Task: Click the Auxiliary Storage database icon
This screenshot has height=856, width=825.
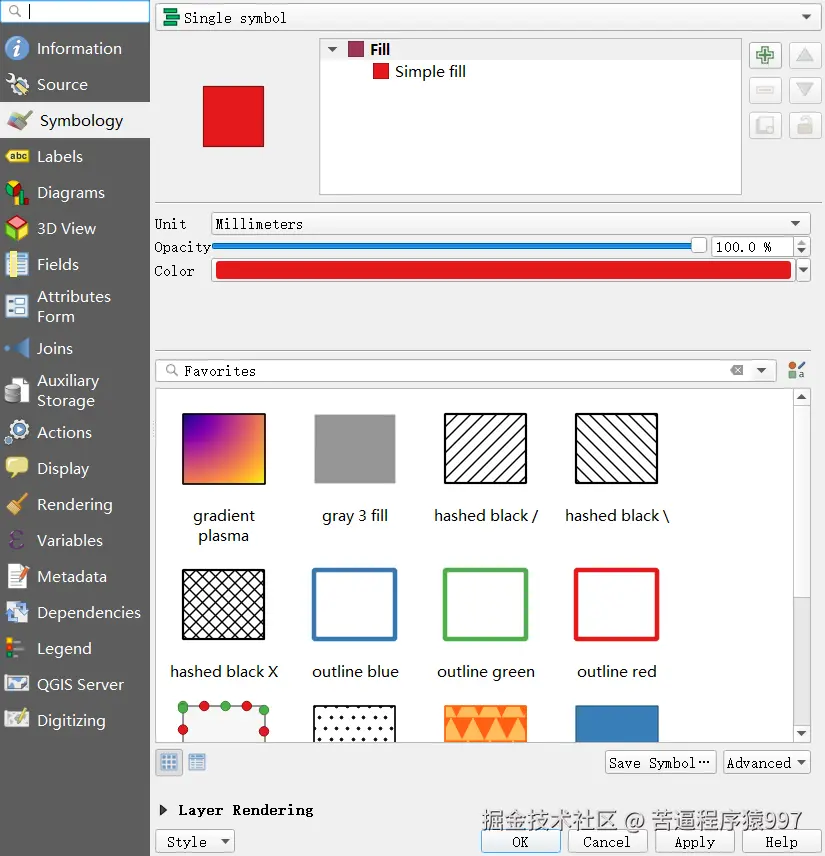Action: click(17, 391)
